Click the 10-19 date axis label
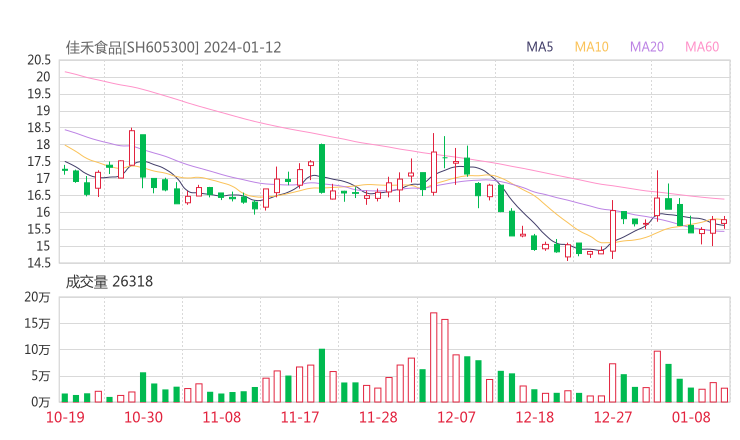The width and height of the screenshot is (740, 440). 65,417
